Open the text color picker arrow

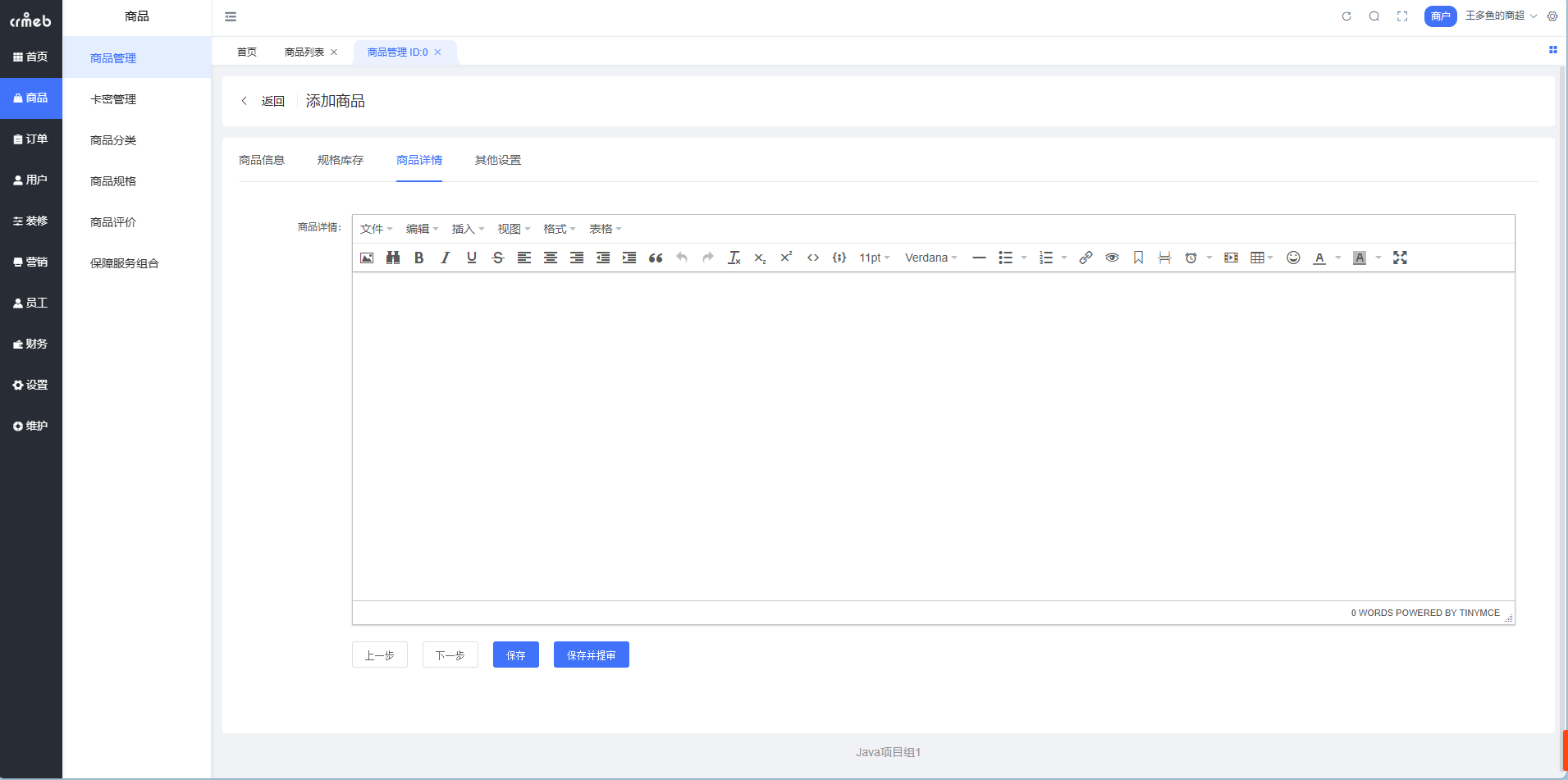pos(1338,258)
